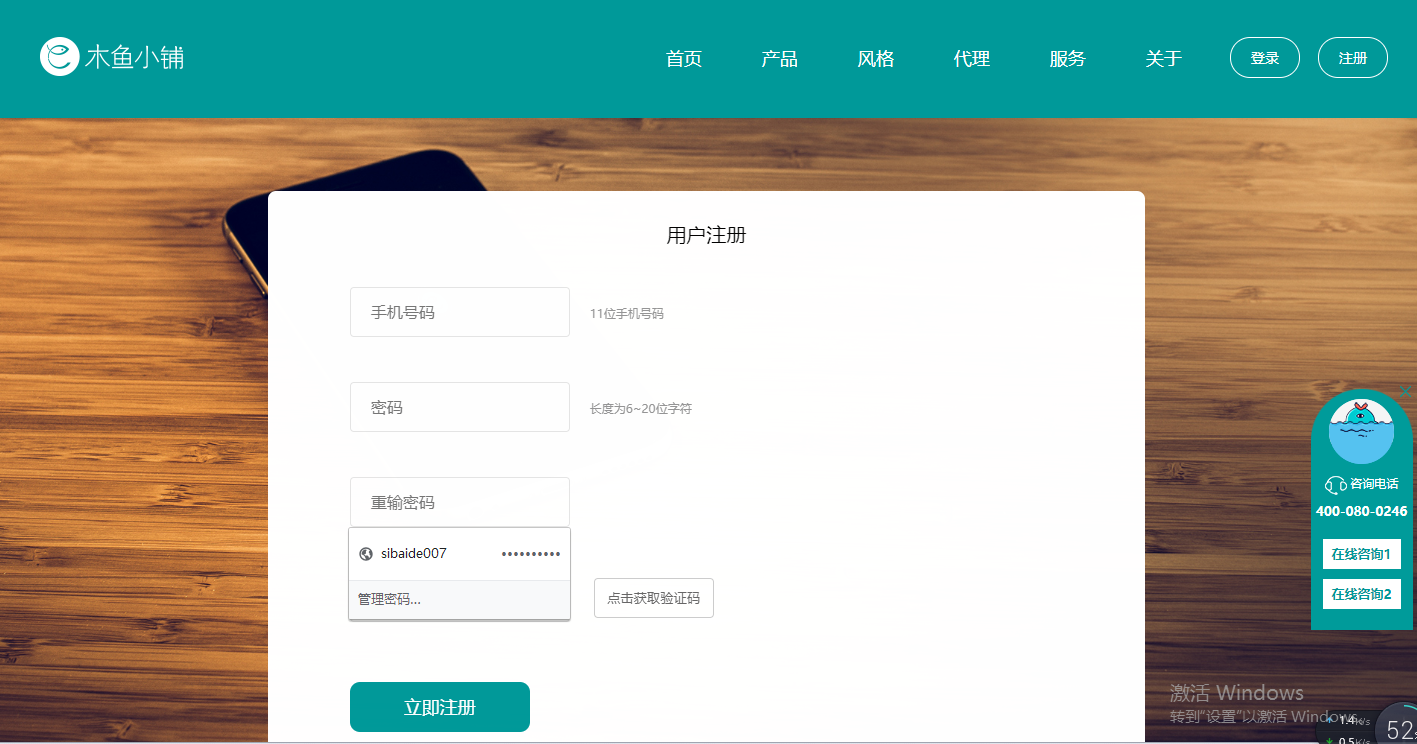Open the 风格 navigation item
This screenshot has width=1417, height=744.
click(876, 58)
